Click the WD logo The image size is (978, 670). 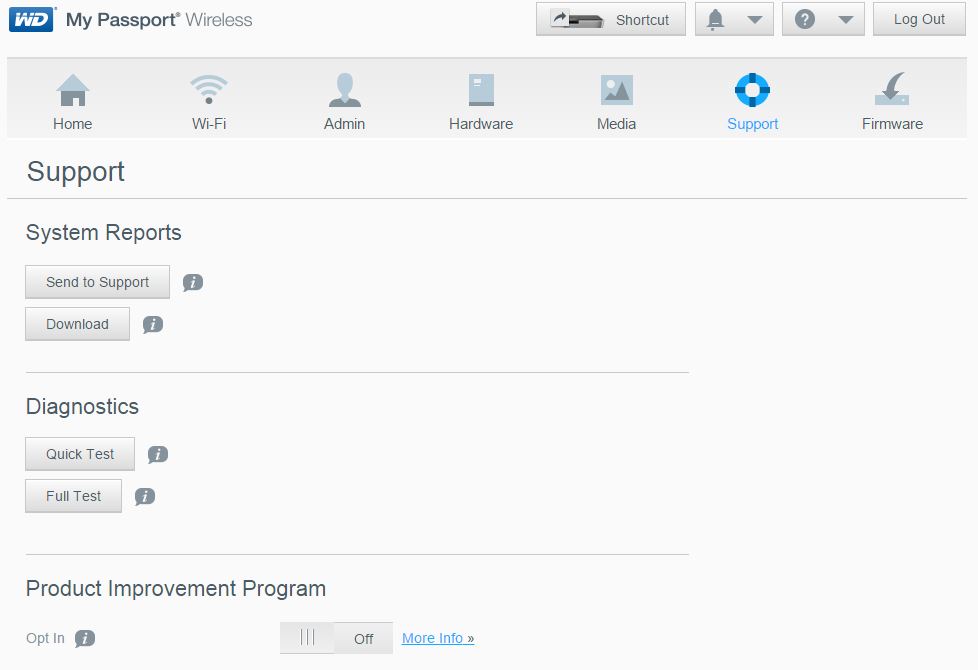pos(31,19)
